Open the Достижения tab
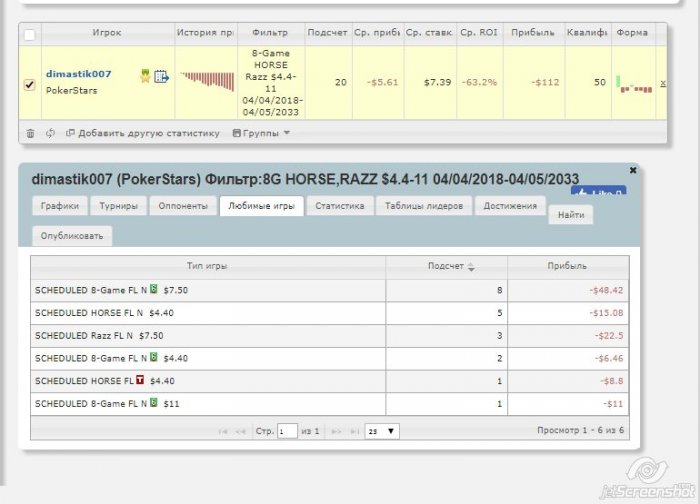Image resolution: width=700 pixels, height=504 pixels. click(510, 206)
